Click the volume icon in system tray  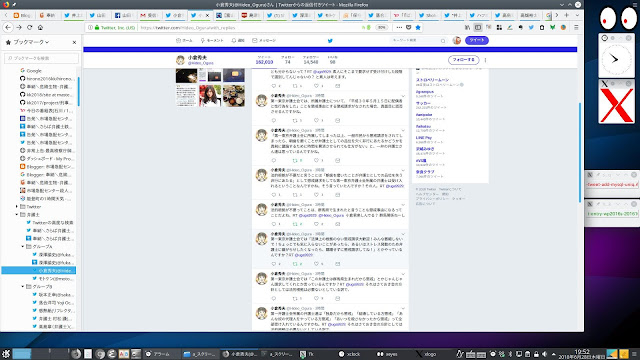pyautogui.click(x=544, y=354)
